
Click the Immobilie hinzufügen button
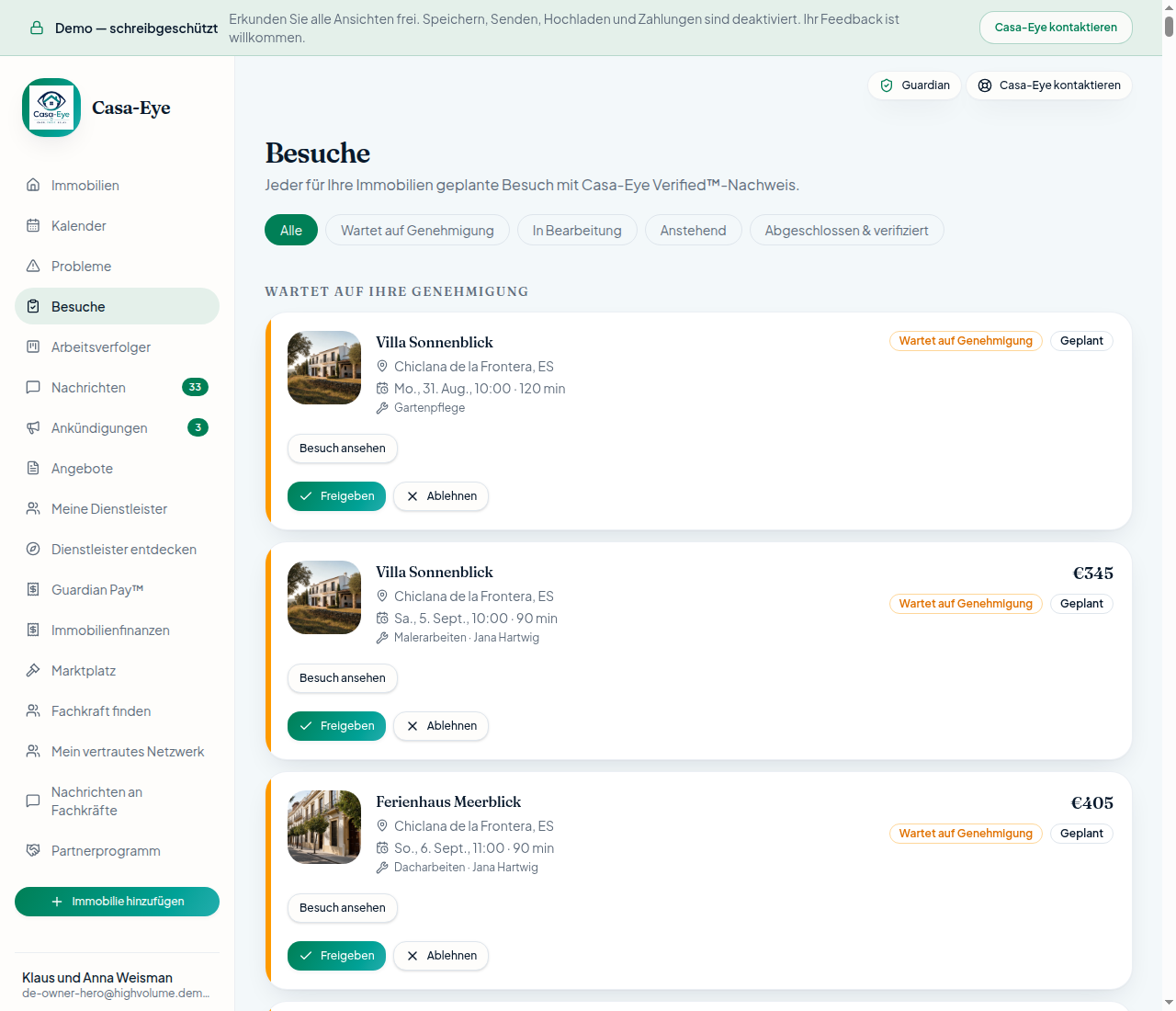coord(117,902)
